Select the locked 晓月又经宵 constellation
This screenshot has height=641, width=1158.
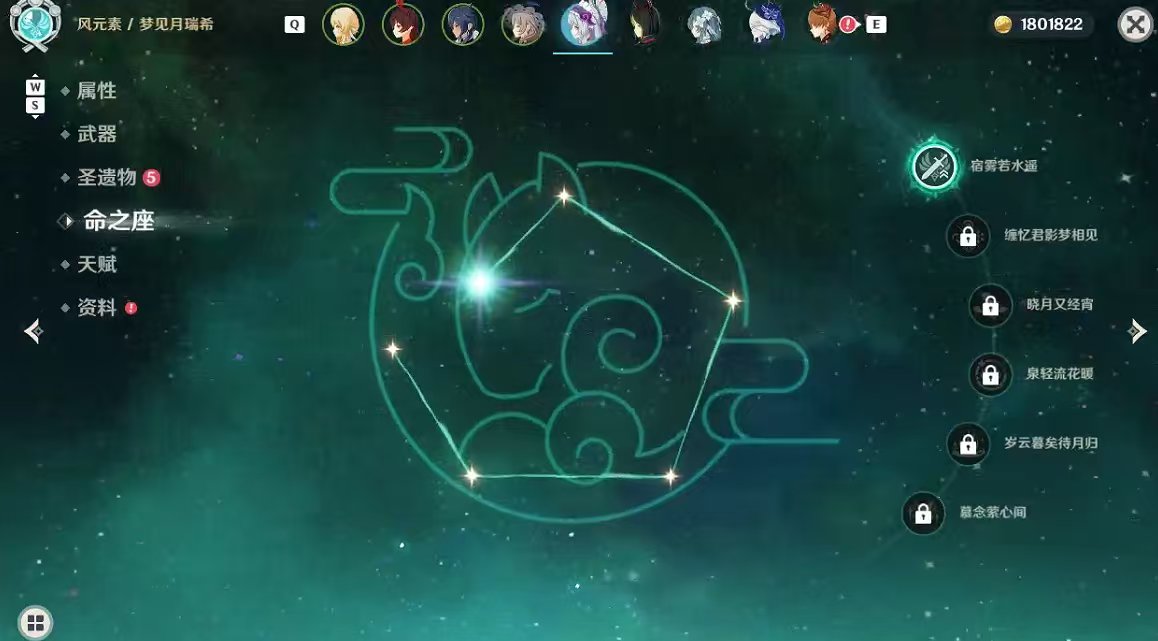point(990,304)
